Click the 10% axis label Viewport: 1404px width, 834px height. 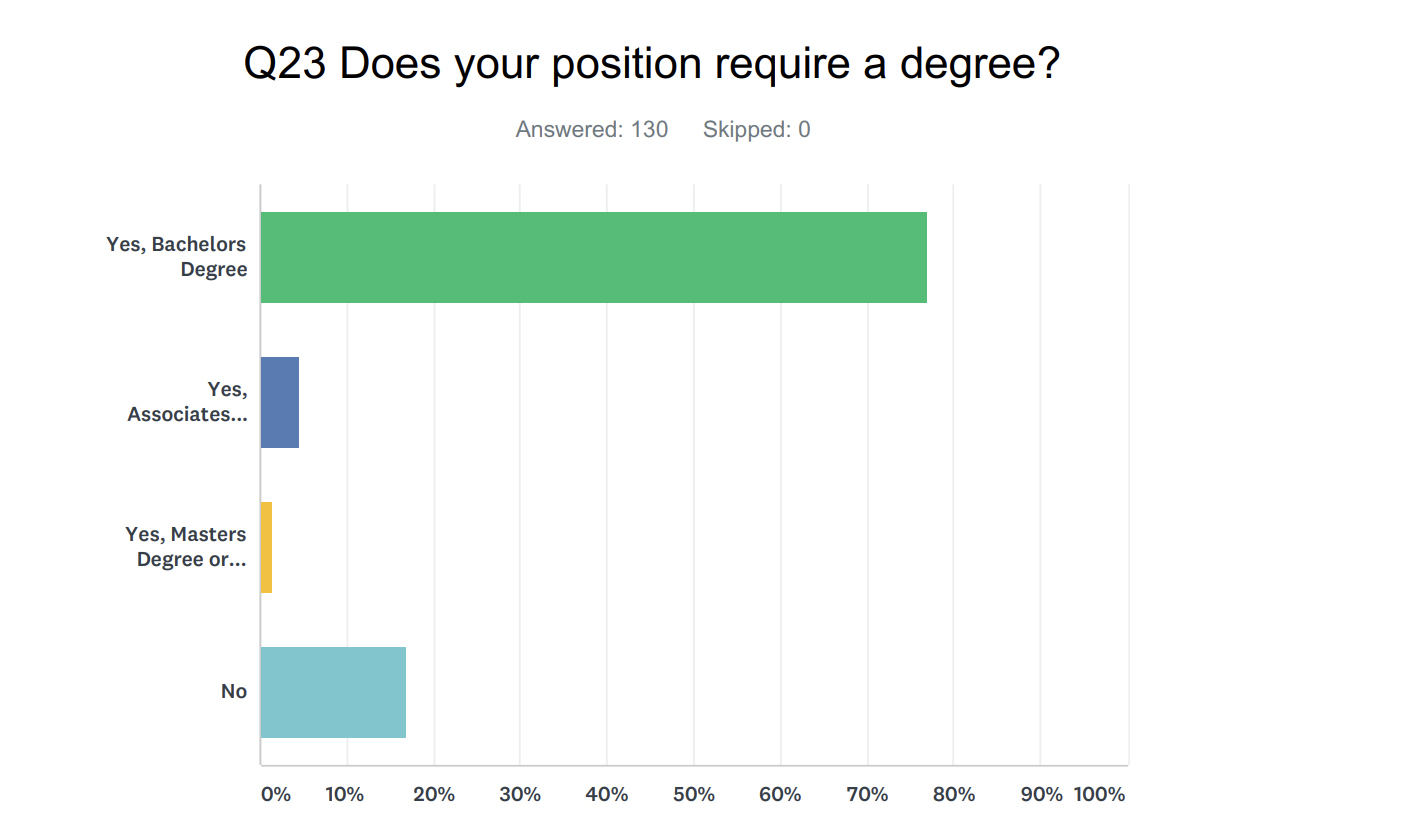344,795
